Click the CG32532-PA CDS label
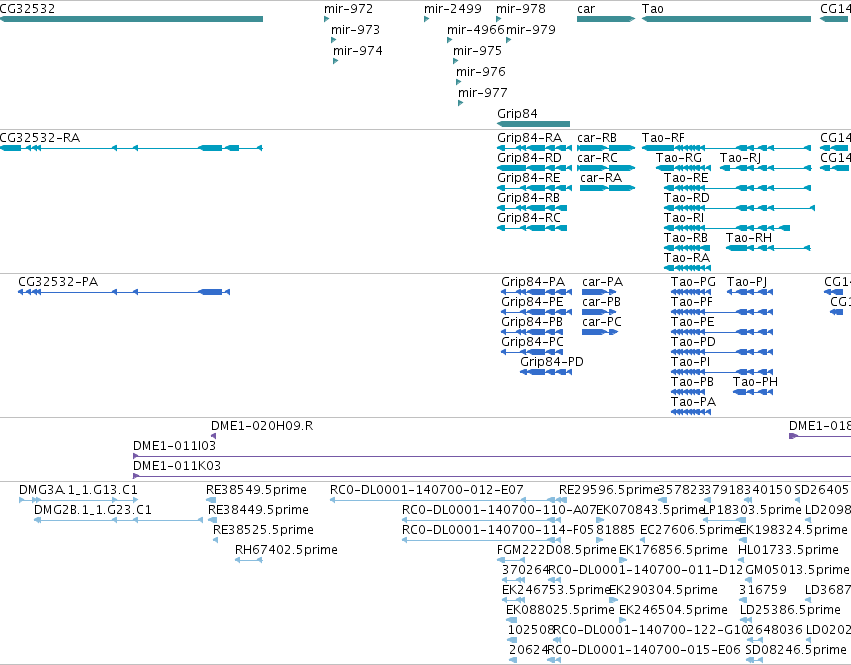This screenshot has height=665, width=851. coord(58,282)
